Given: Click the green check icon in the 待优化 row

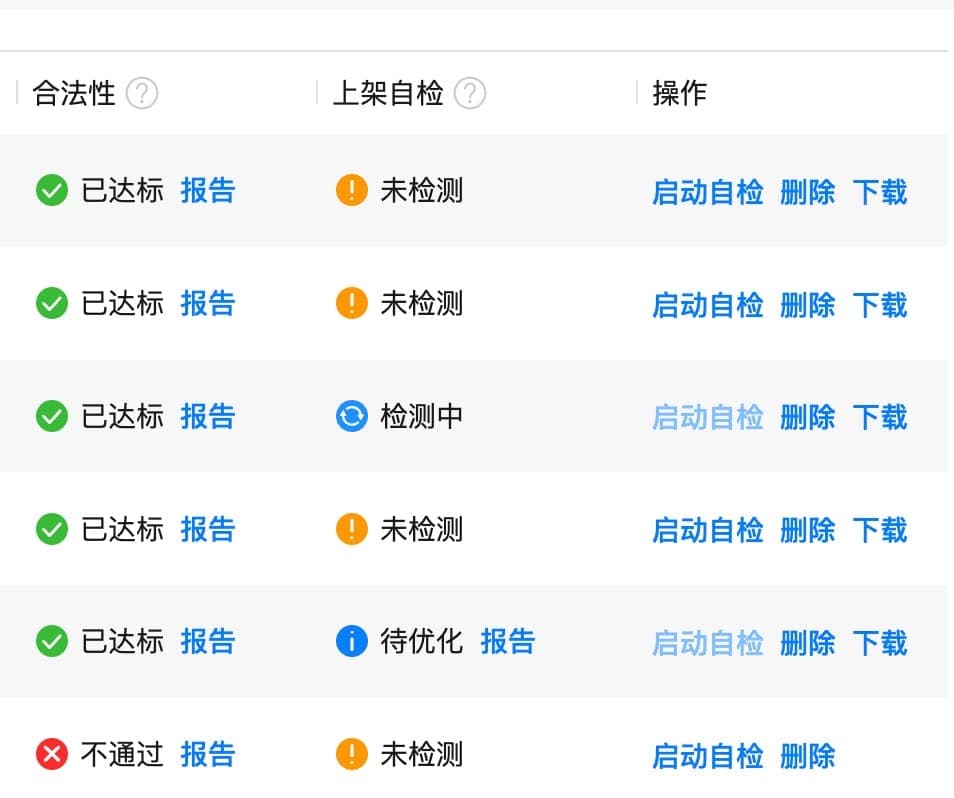Looking at the screenshot, I should pos(52,642).
